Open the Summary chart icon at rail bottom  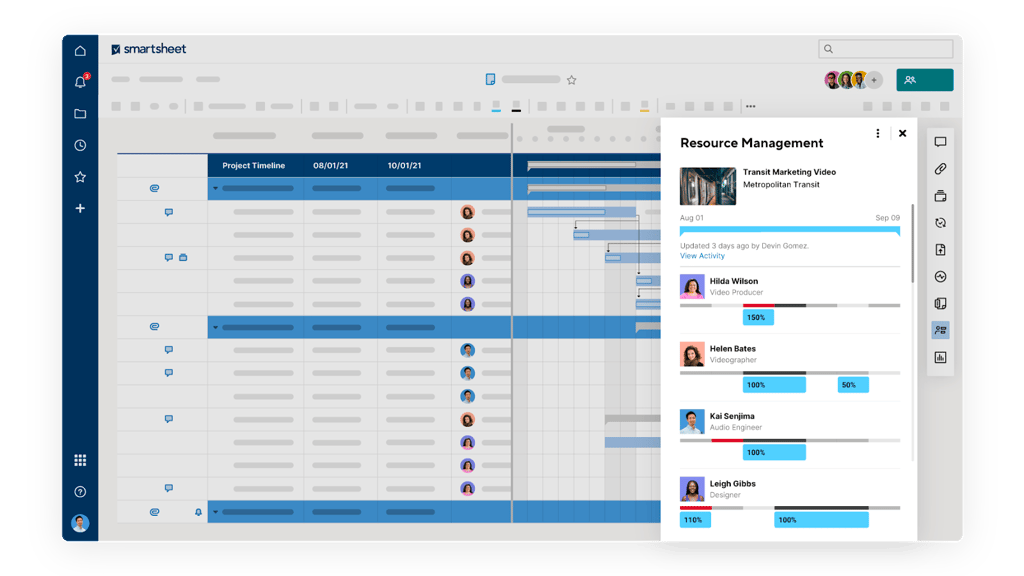(x=940, y=356)
